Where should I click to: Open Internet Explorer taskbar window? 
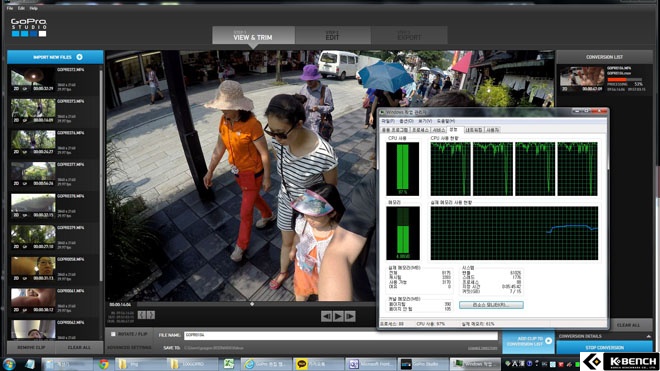[x=266, y=364]
